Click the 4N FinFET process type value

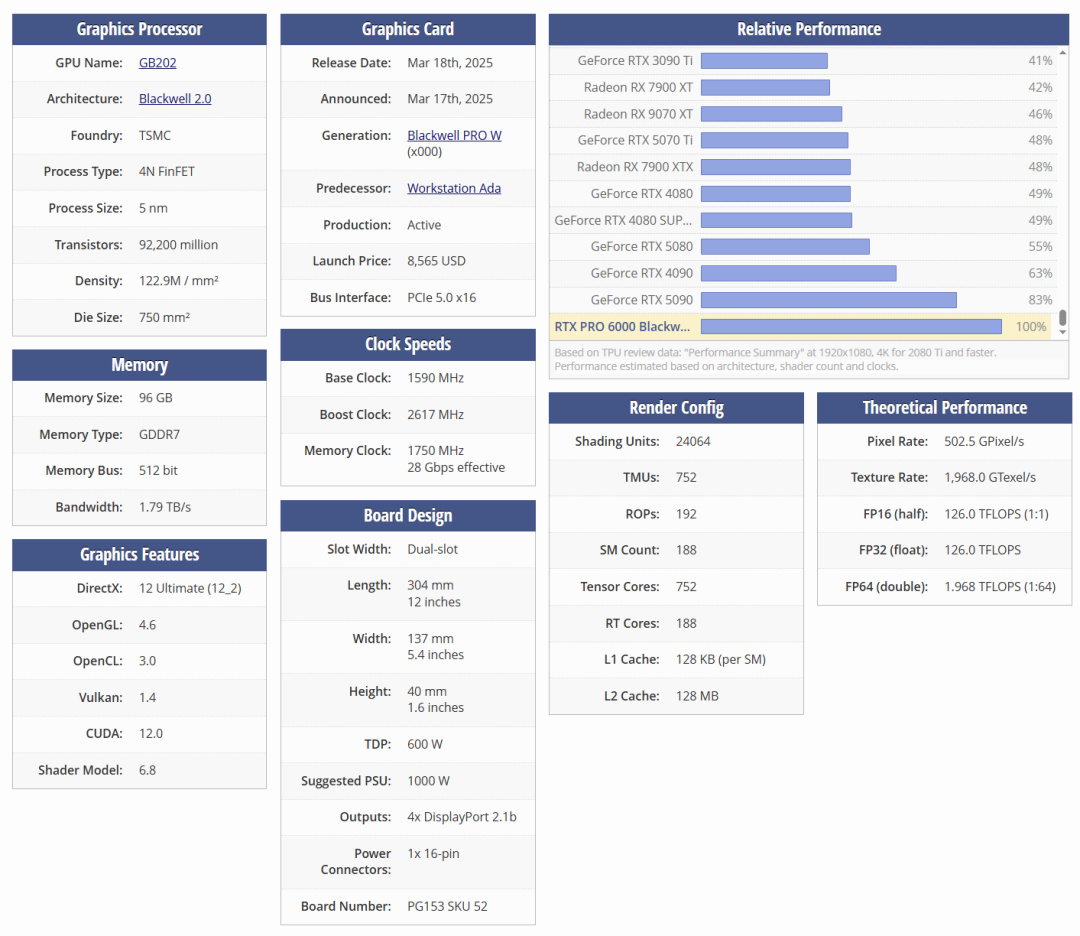tap(167, 171)
